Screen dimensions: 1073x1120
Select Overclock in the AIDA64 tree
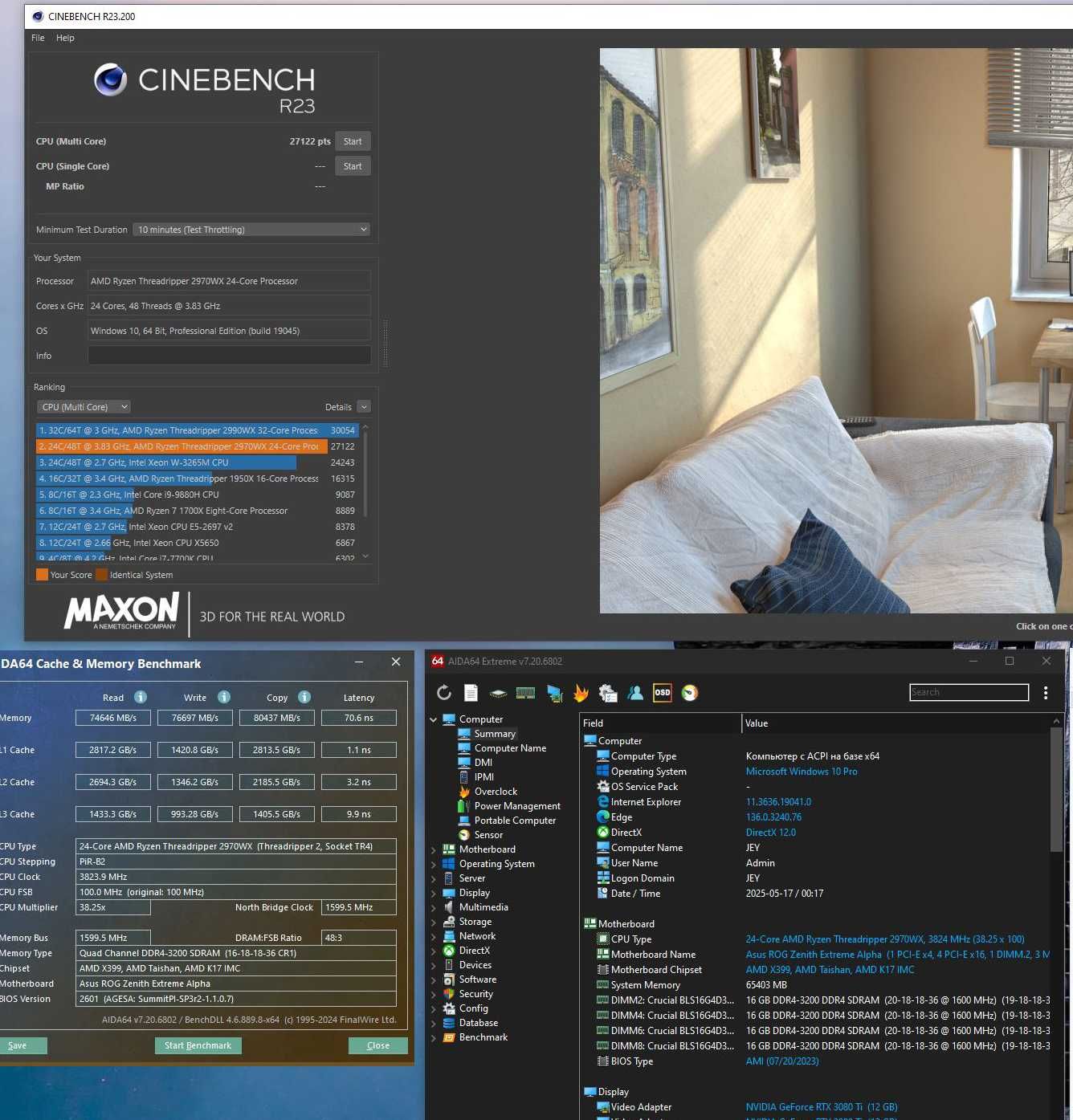496,792
